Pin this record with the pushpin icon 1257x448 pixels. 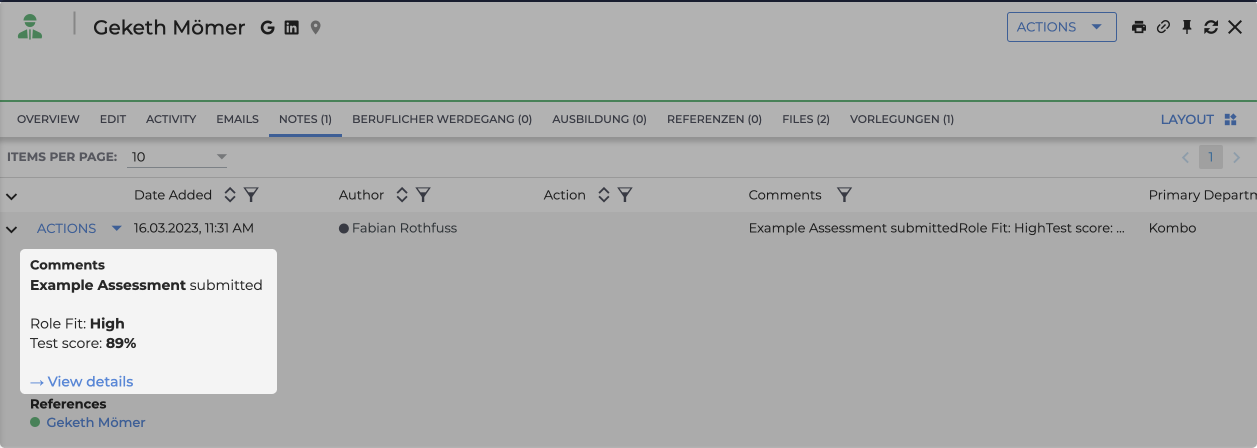pyautogui.click(x=1187, y=28)
